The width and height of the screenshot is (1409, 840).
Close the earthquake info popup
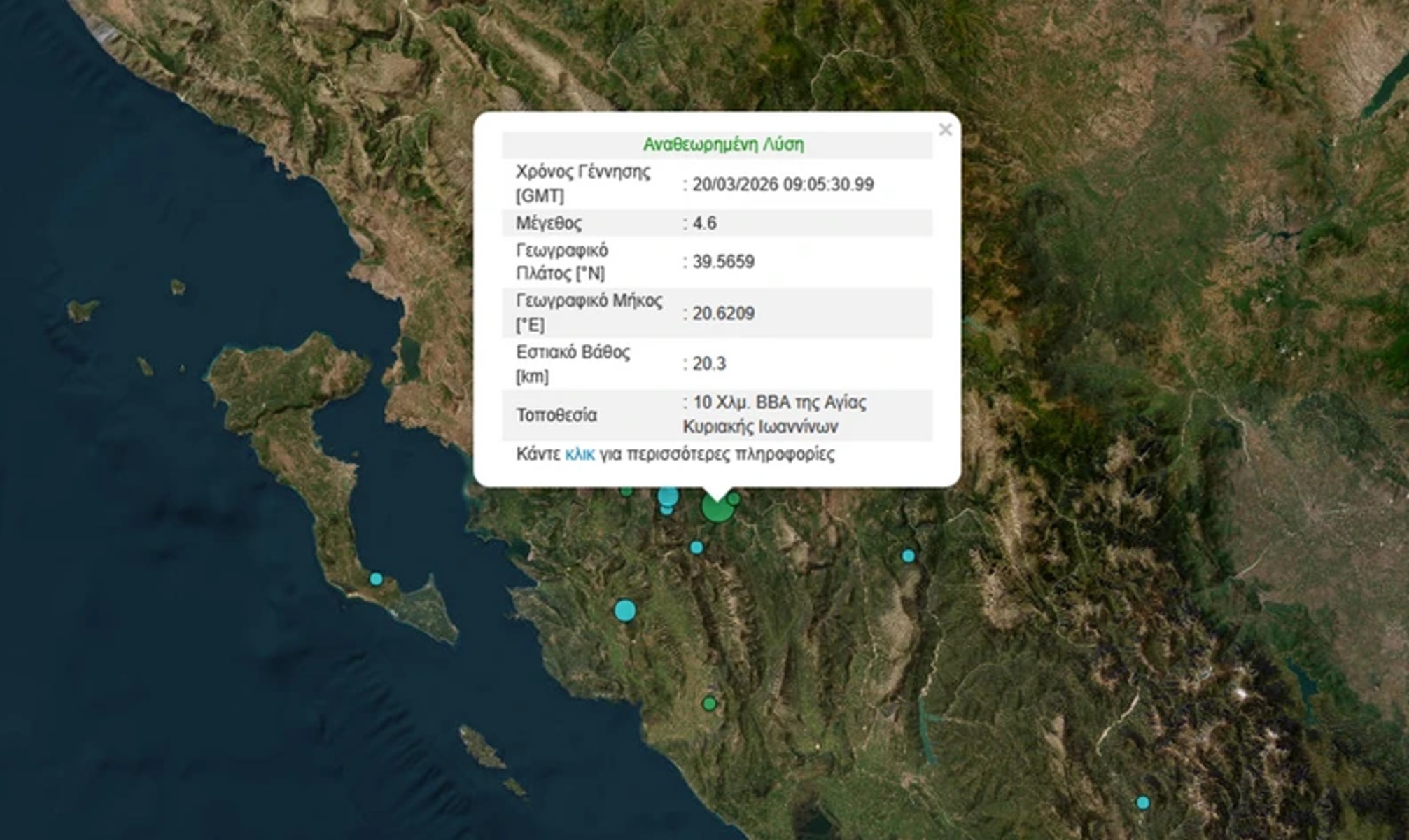pyautogui.click(x=945, y=129)
